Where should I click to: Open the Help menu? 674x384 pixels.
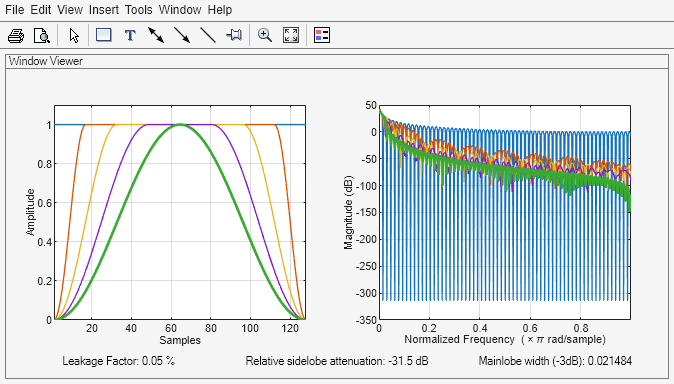[x=220, y=9]
